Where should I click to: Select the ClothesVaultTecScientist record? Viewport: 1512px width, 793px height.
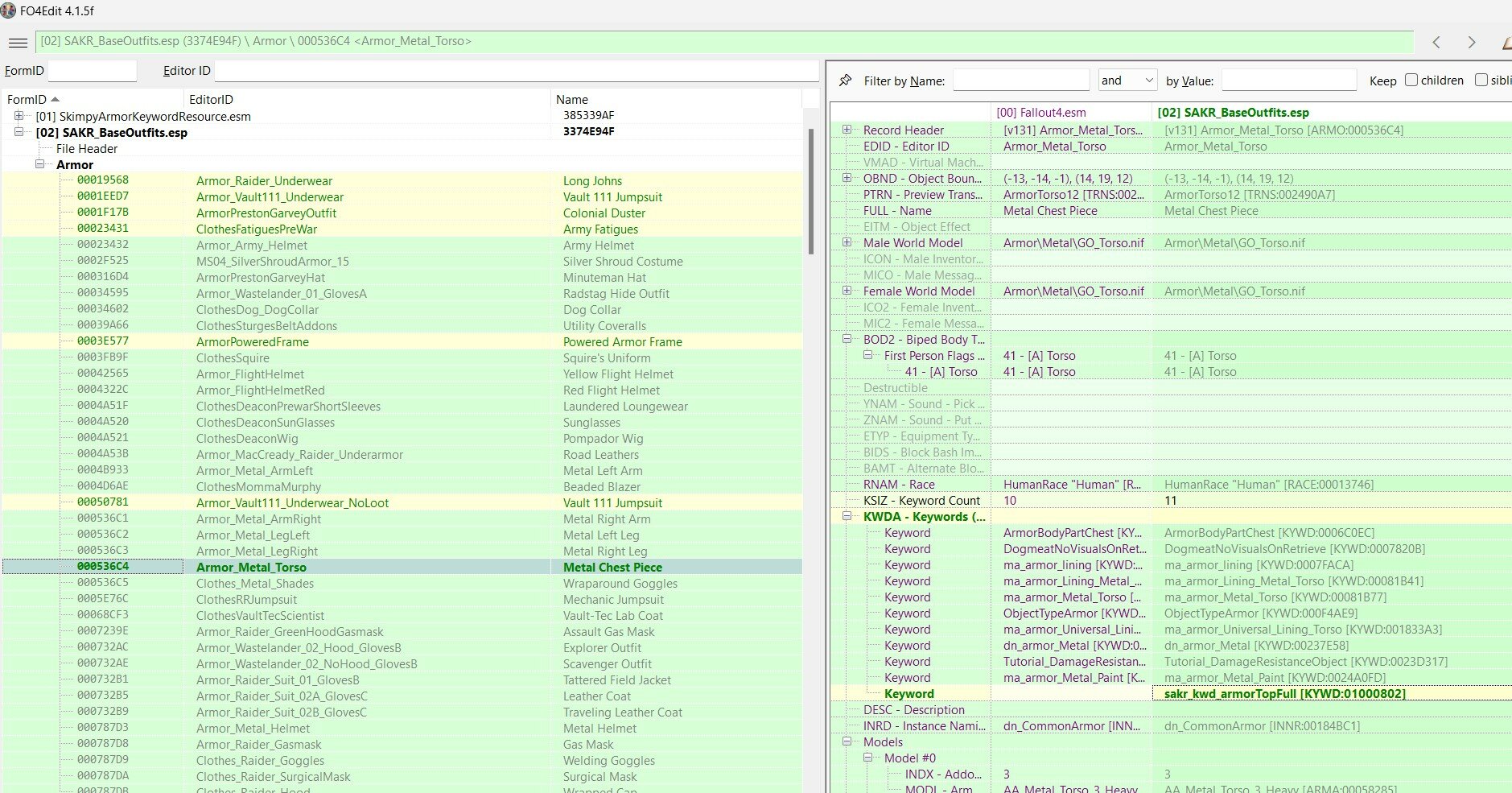click(x=261, y=615)
